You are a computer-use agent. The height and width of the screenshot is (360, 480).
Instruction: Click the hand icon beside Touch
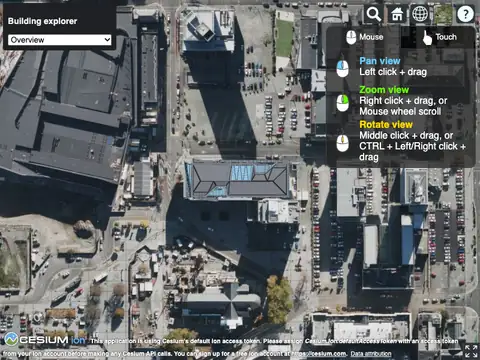(427, 37)
